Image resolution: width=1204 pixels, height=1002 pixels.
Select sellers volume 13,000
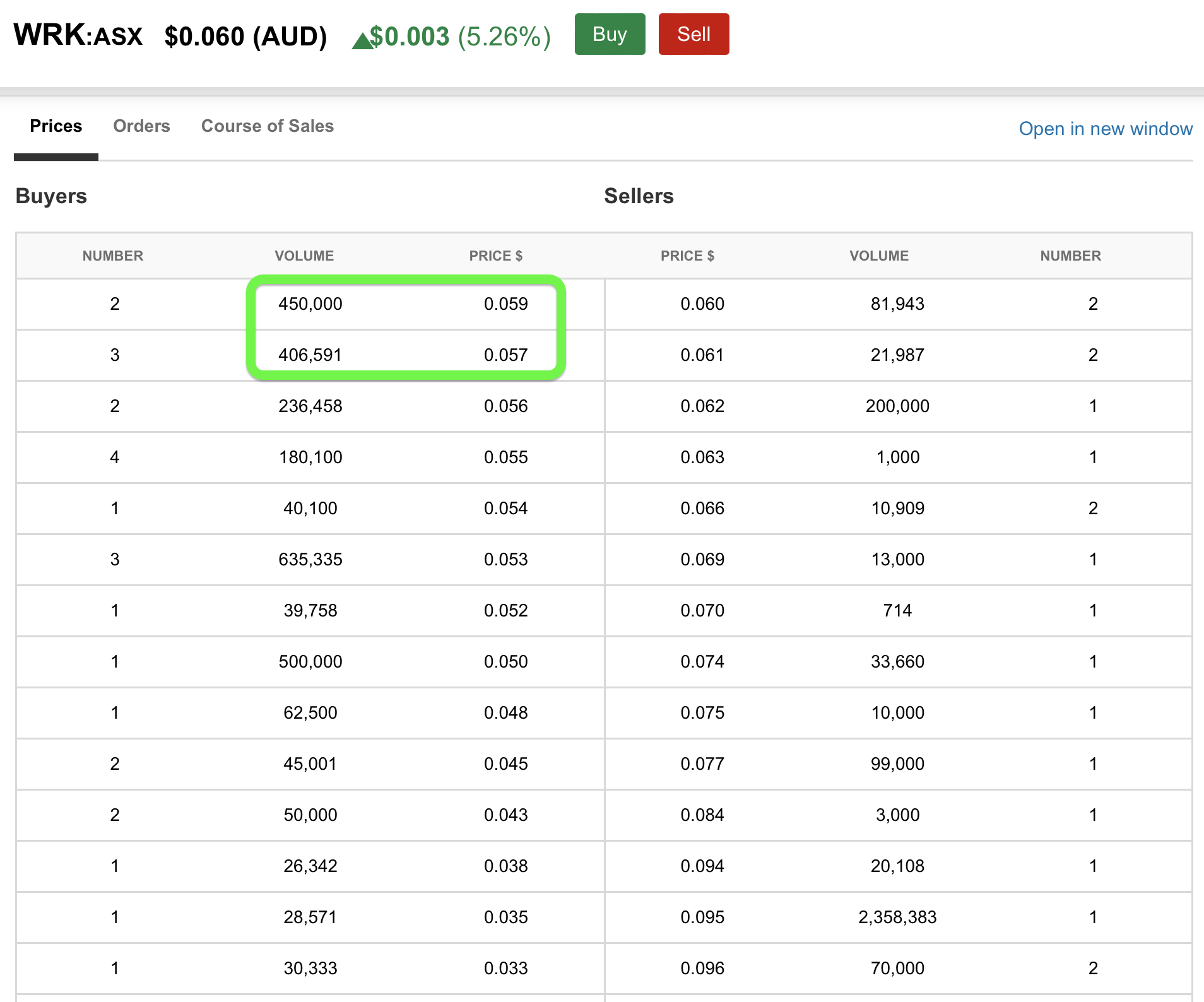coord(897,560)
